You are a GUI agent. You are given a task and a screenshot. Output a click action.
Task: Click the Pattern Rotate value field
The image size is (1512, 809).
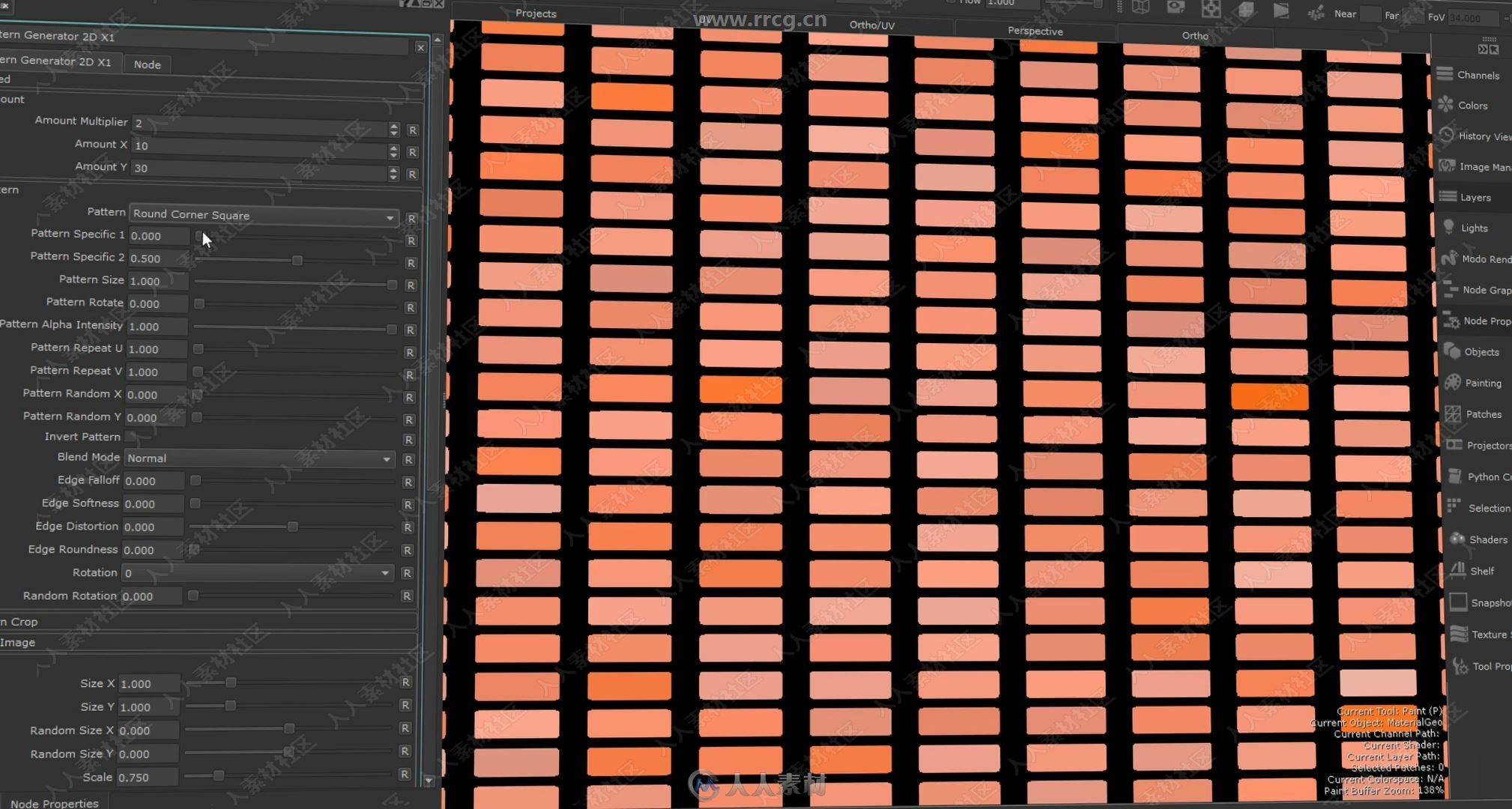tap(157, 303)
